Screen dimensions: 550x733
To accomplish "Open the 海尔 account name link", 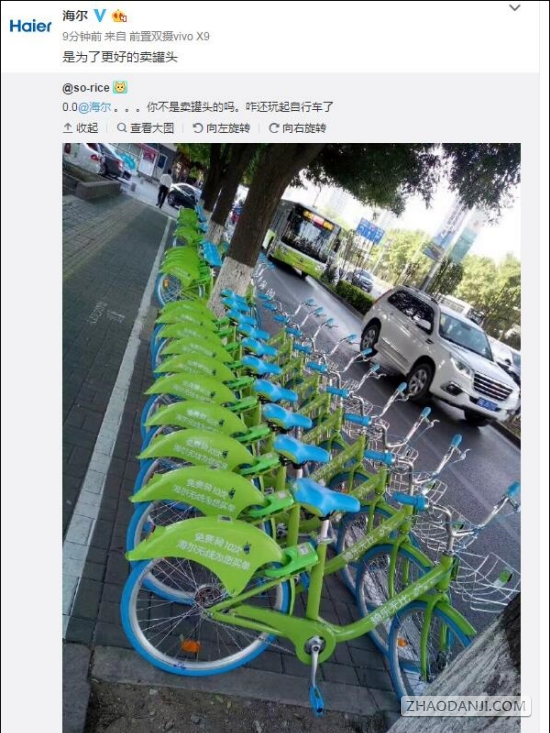I will [75, 16].
